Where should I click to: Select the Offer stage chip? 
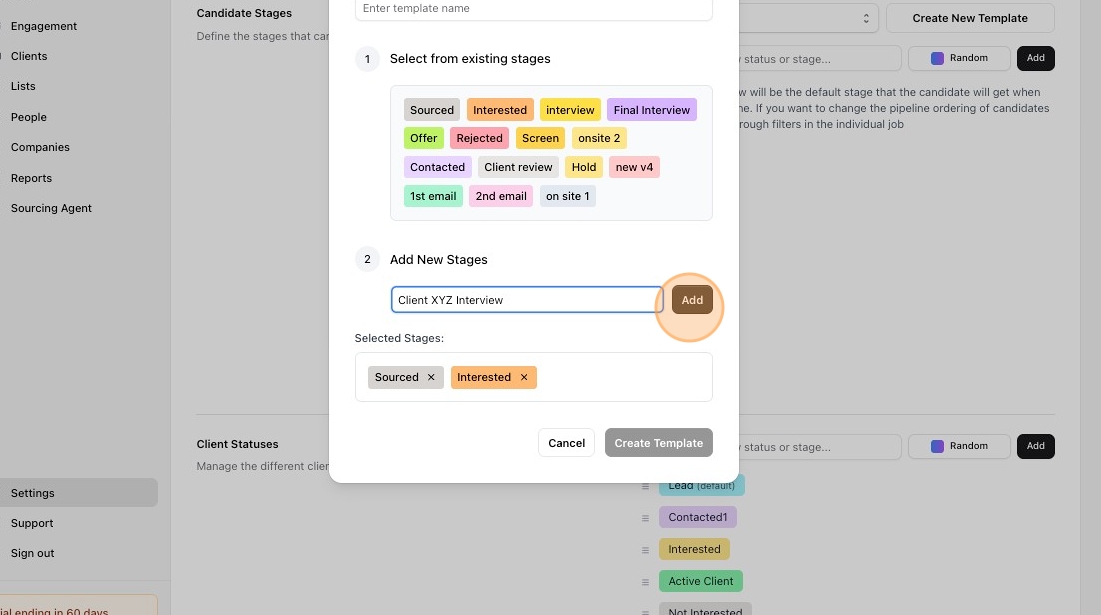(423, 138)
